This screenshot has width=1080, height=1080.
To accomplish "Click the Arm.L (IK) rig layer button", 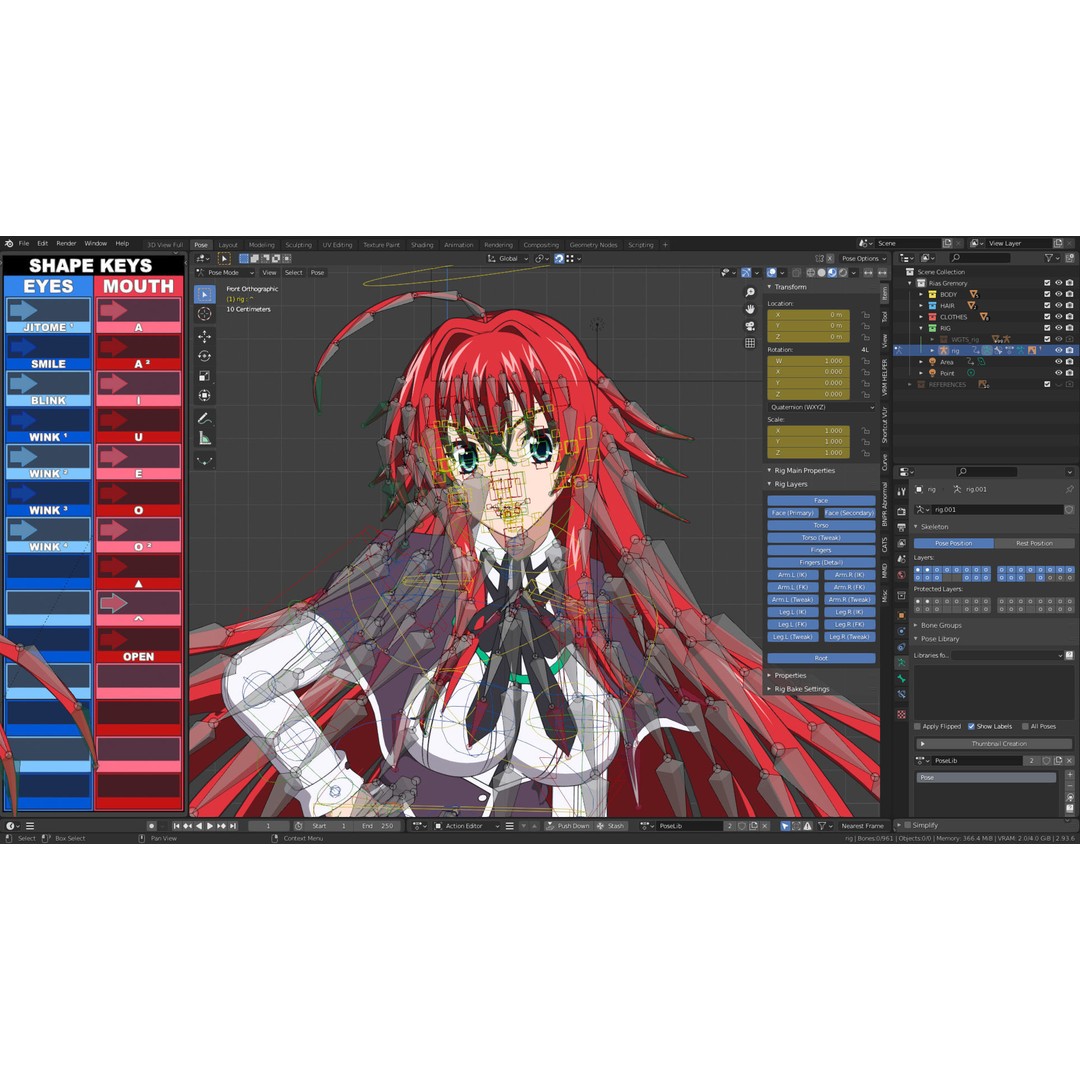I will tap(793, 575).
